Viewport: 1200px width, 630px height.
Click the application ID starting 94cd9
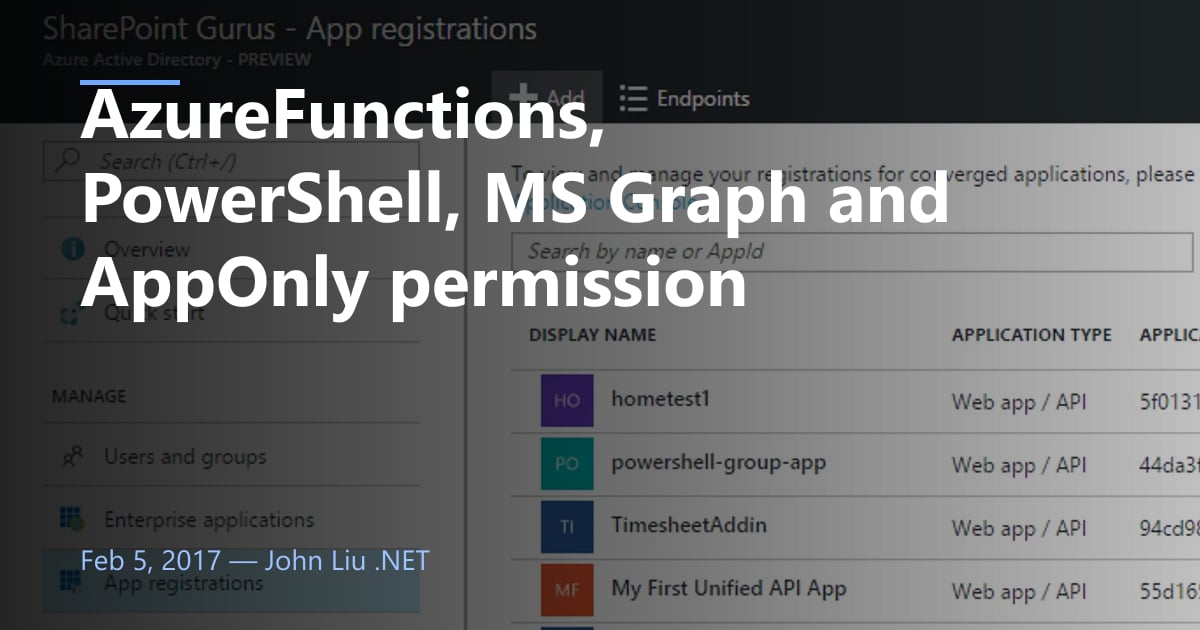coord(1169,528)
